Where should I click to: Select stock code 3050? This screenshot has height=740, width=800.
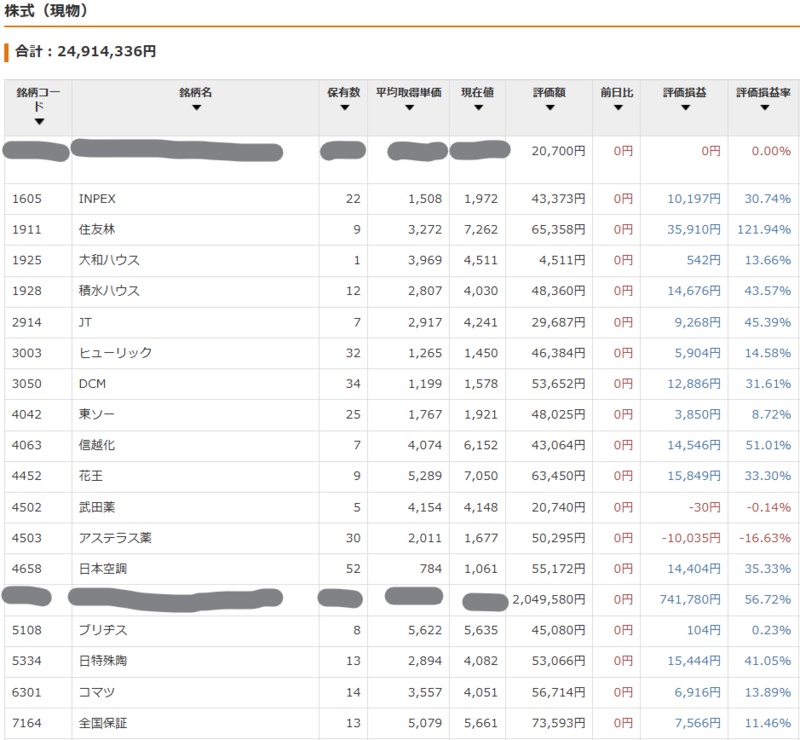[27, 383]
